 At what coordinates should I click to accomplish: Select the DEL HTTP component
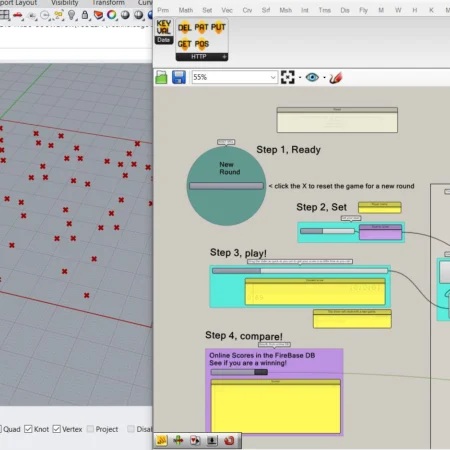184,27
